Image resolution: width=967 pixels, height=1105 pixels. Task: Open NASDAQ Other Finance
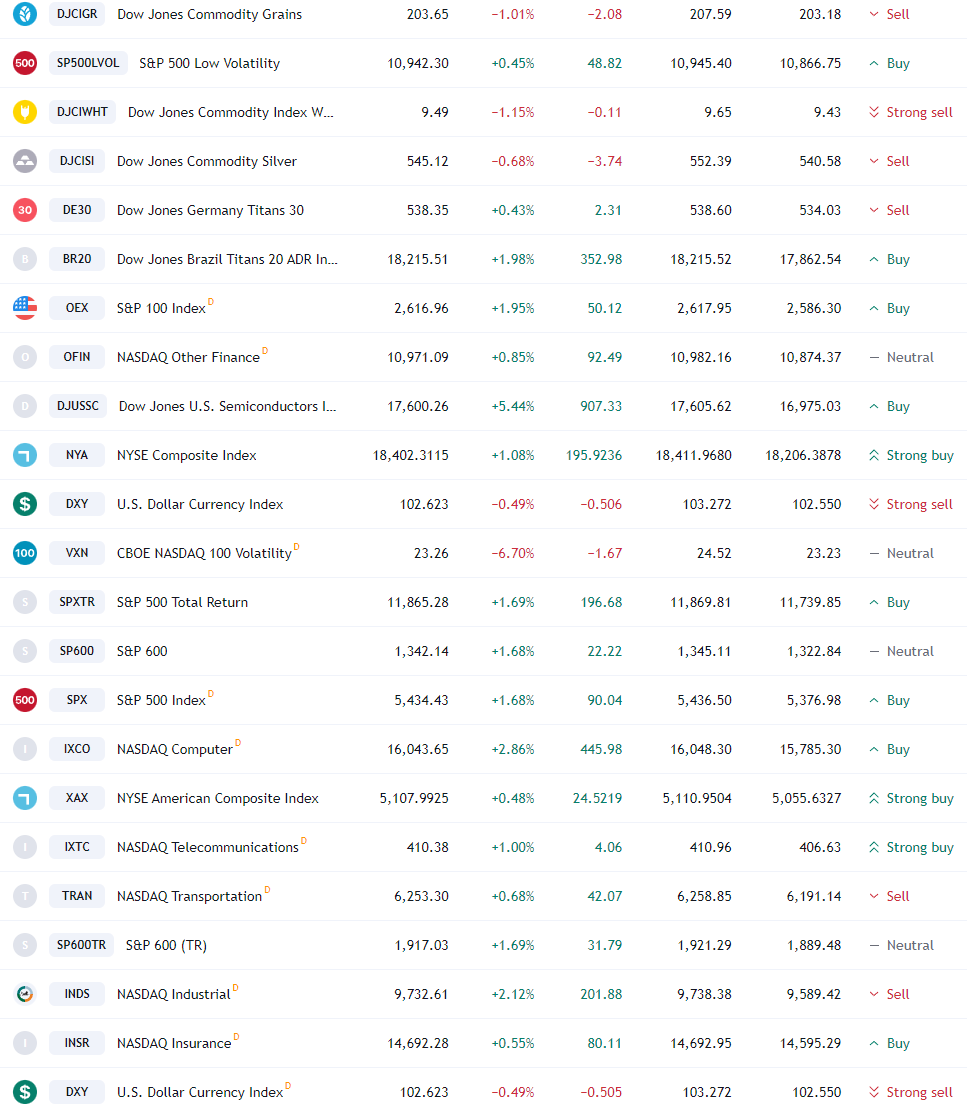point(188,357)
